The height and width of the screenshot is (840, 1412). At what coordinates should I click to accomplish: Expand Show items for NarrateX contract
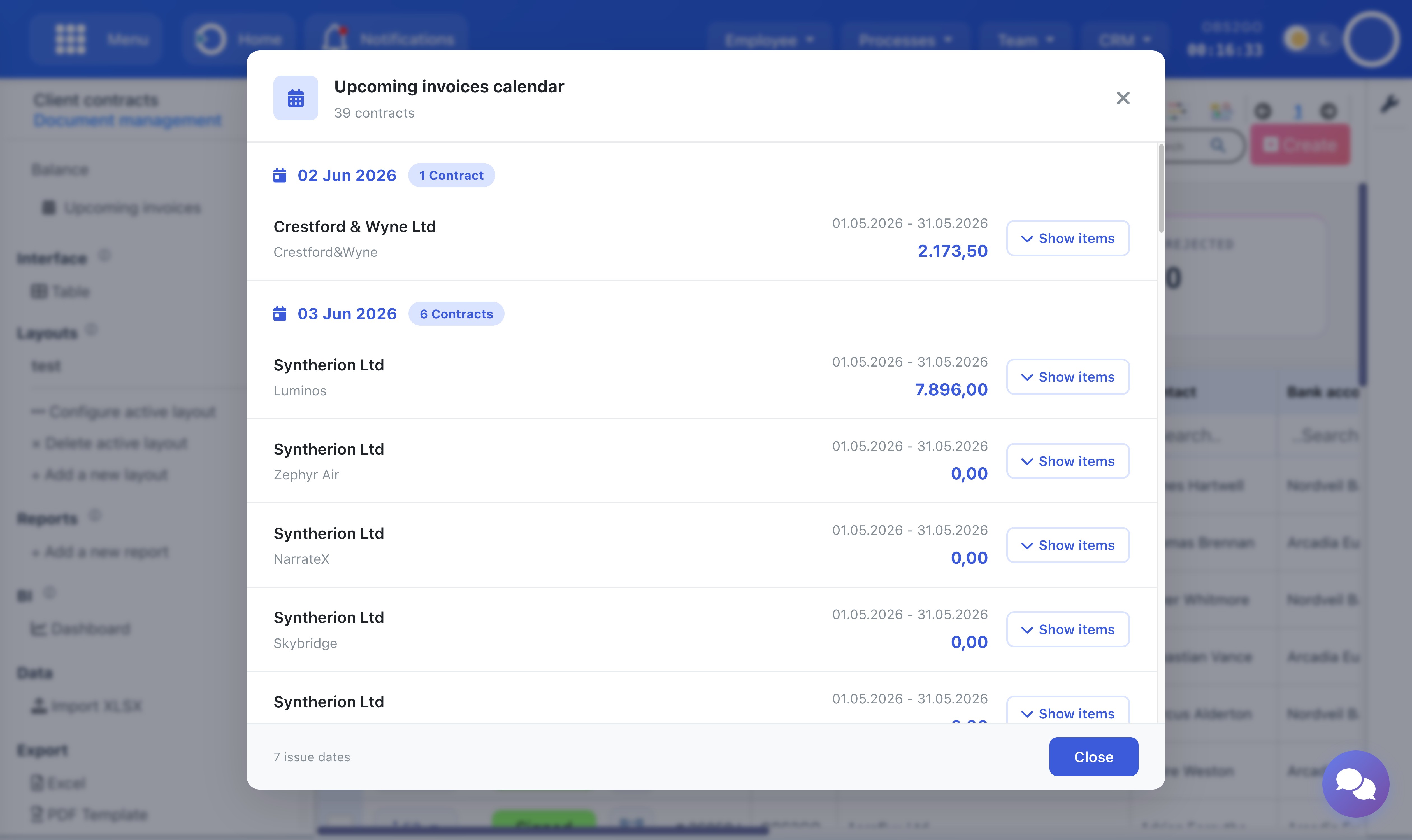click(x=1068, y=545)
